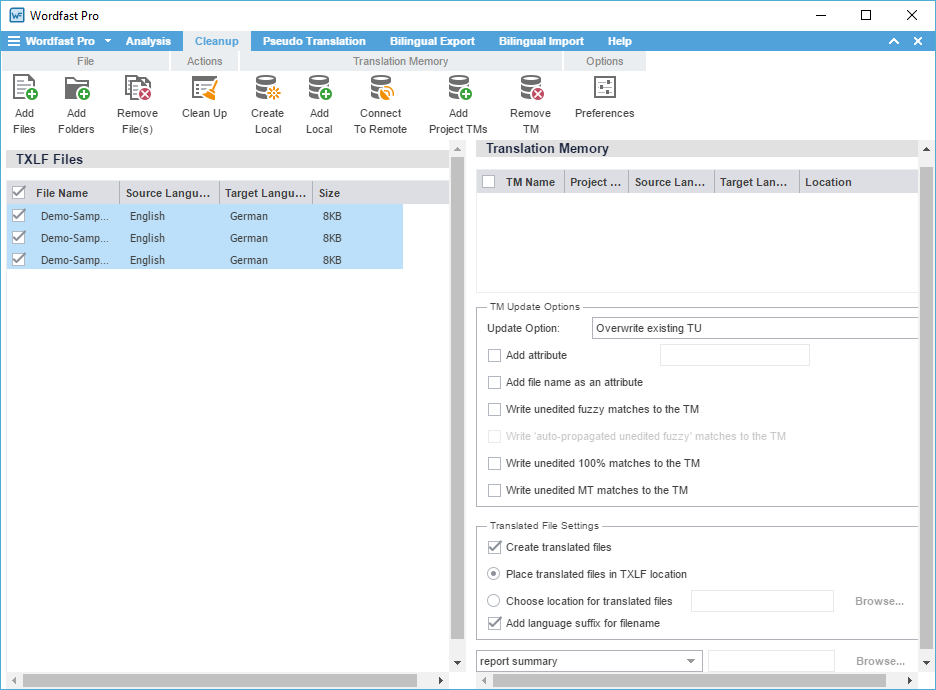The height and width of the screenshot is (690, 936).
Task: Uncheck Add language suffix for filename
Action: pyautogui.click(x=494, y=623)
